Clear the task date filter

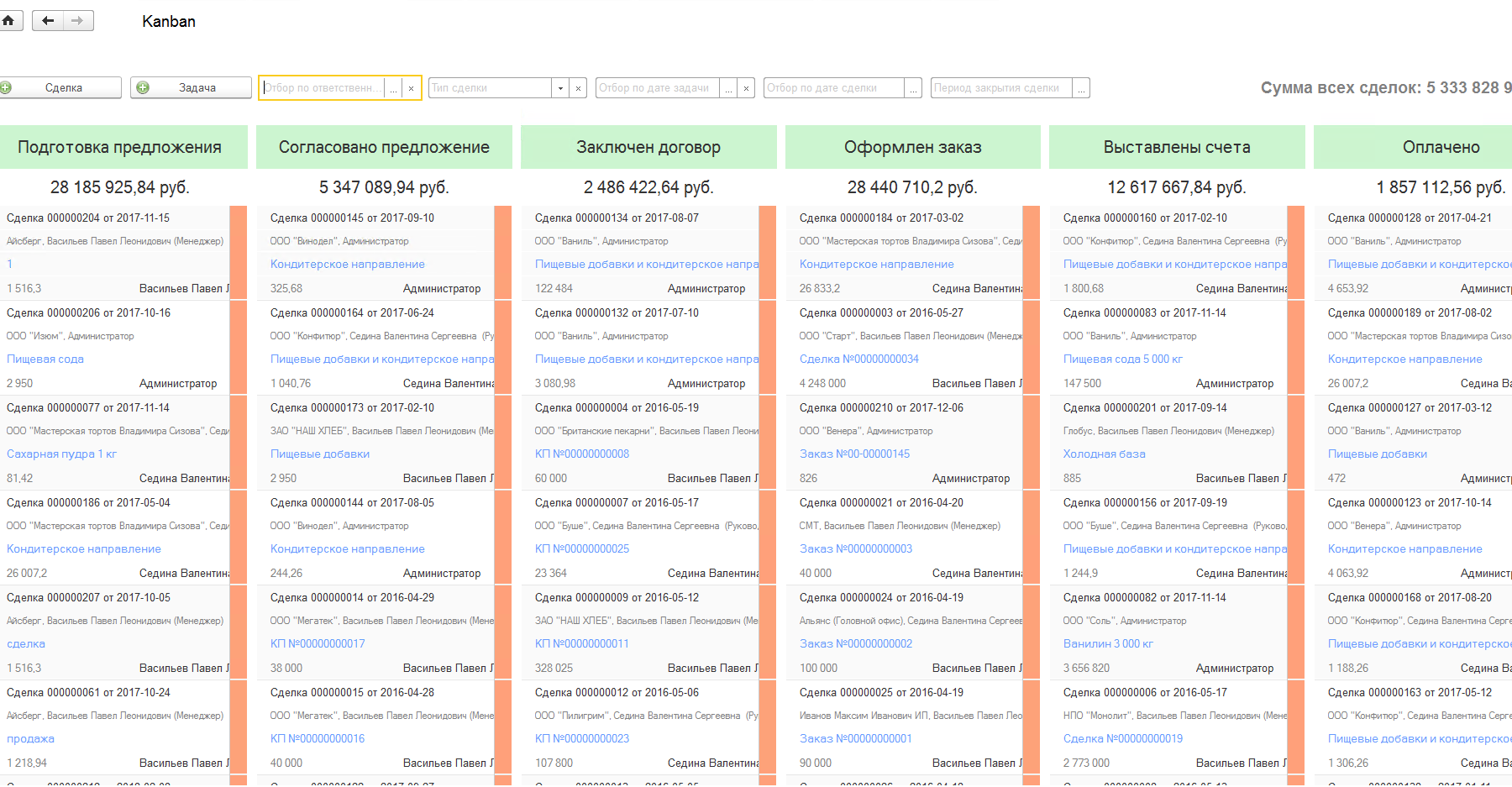(x=746, y=88)
